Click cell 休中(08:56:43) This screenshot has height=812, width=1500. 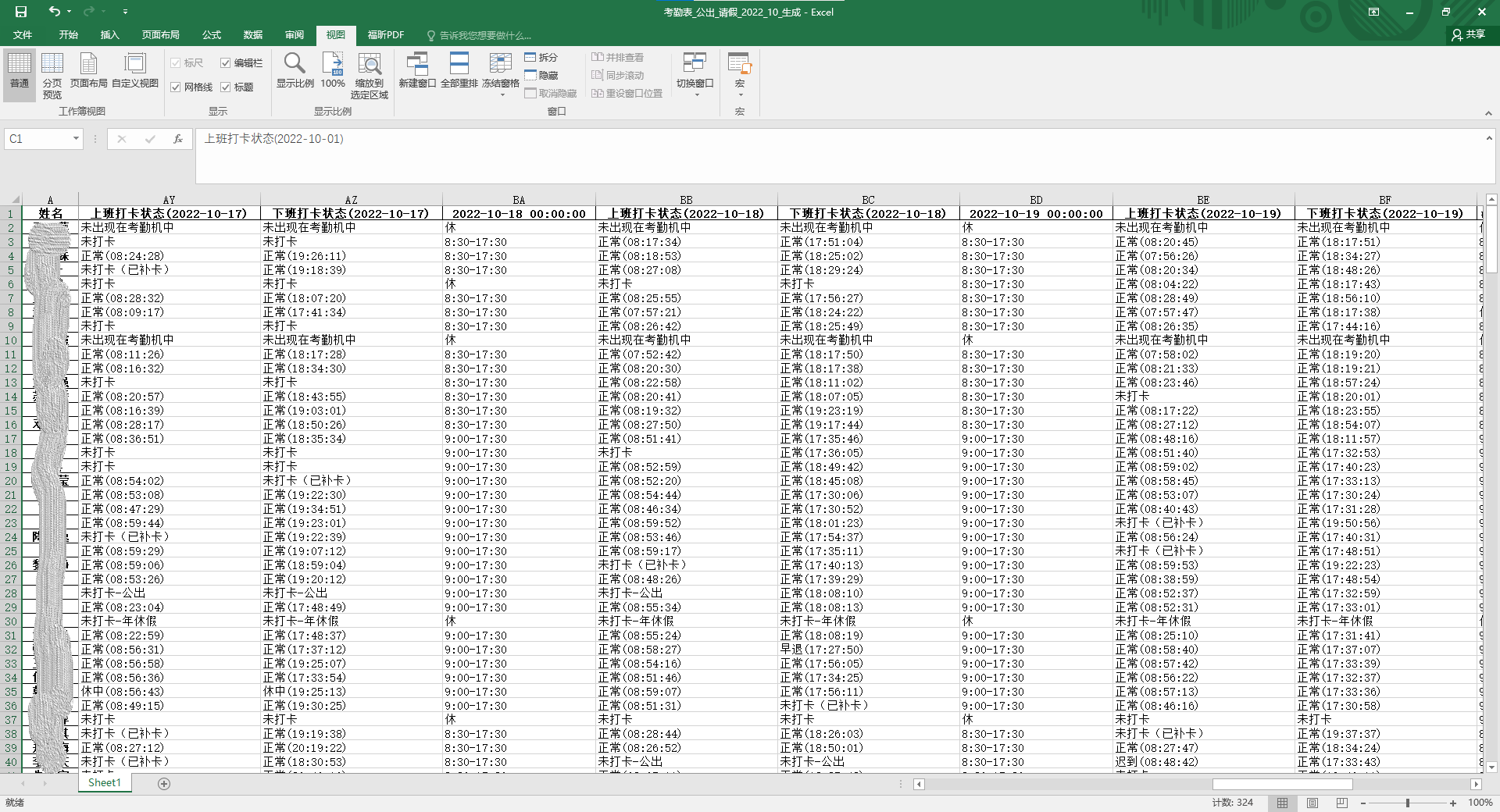(x=169, y=692)
